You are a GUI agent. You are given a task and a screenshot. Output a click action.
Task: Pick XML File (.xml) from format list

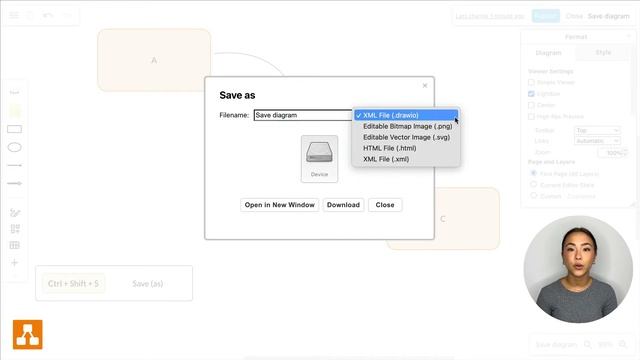click(x=406, y=159)
